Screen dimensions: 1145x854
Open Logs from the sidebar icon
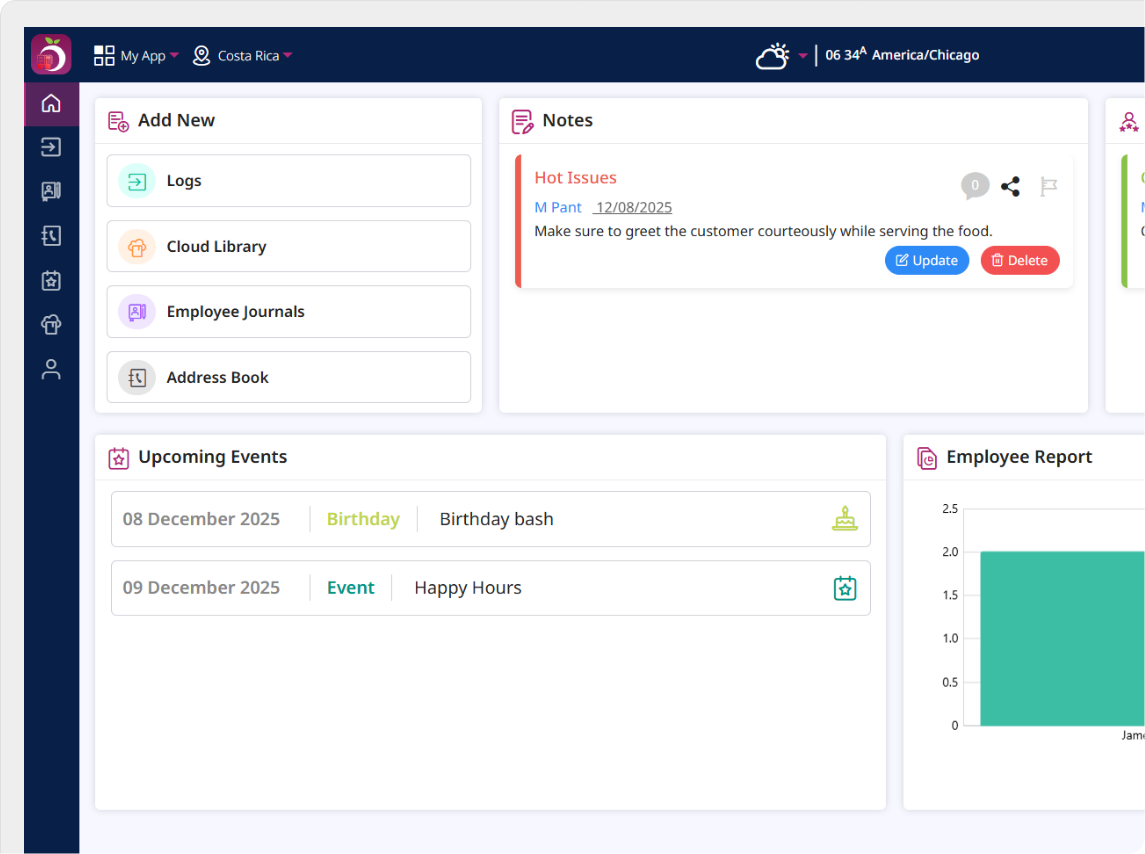point(51,147)
